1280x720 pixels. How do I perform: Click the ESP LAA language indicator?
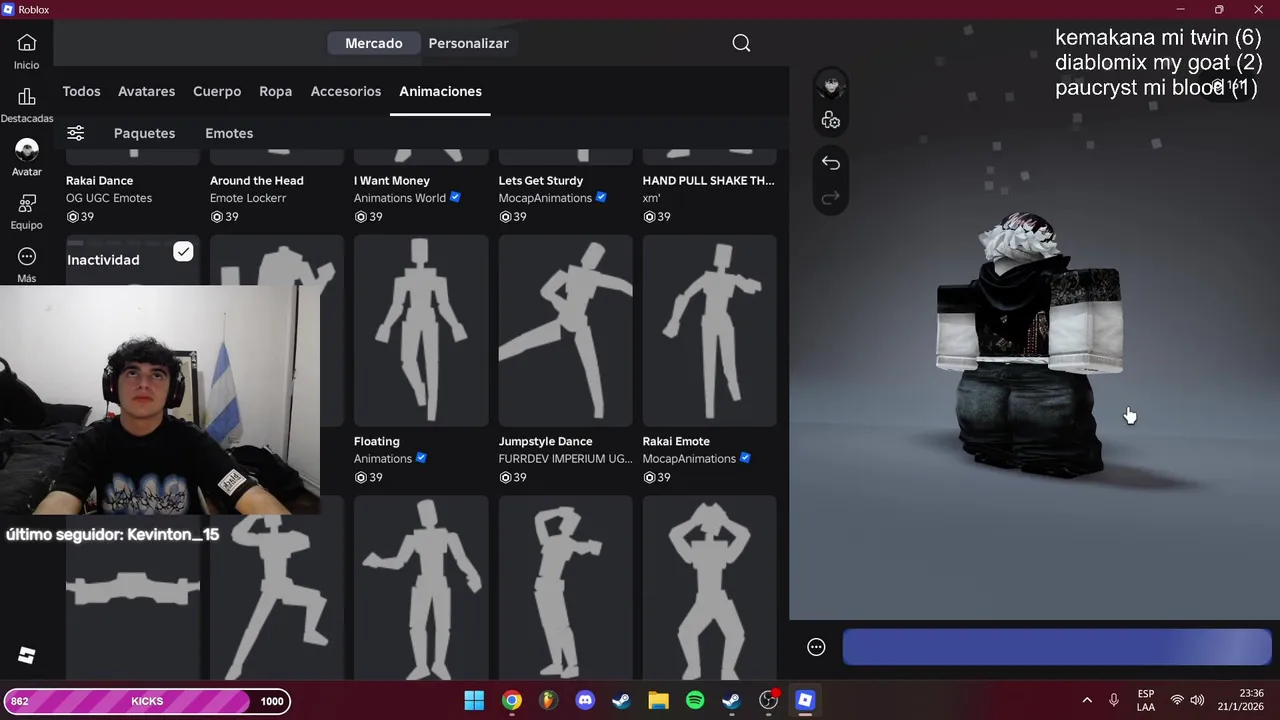point(1146,701)
